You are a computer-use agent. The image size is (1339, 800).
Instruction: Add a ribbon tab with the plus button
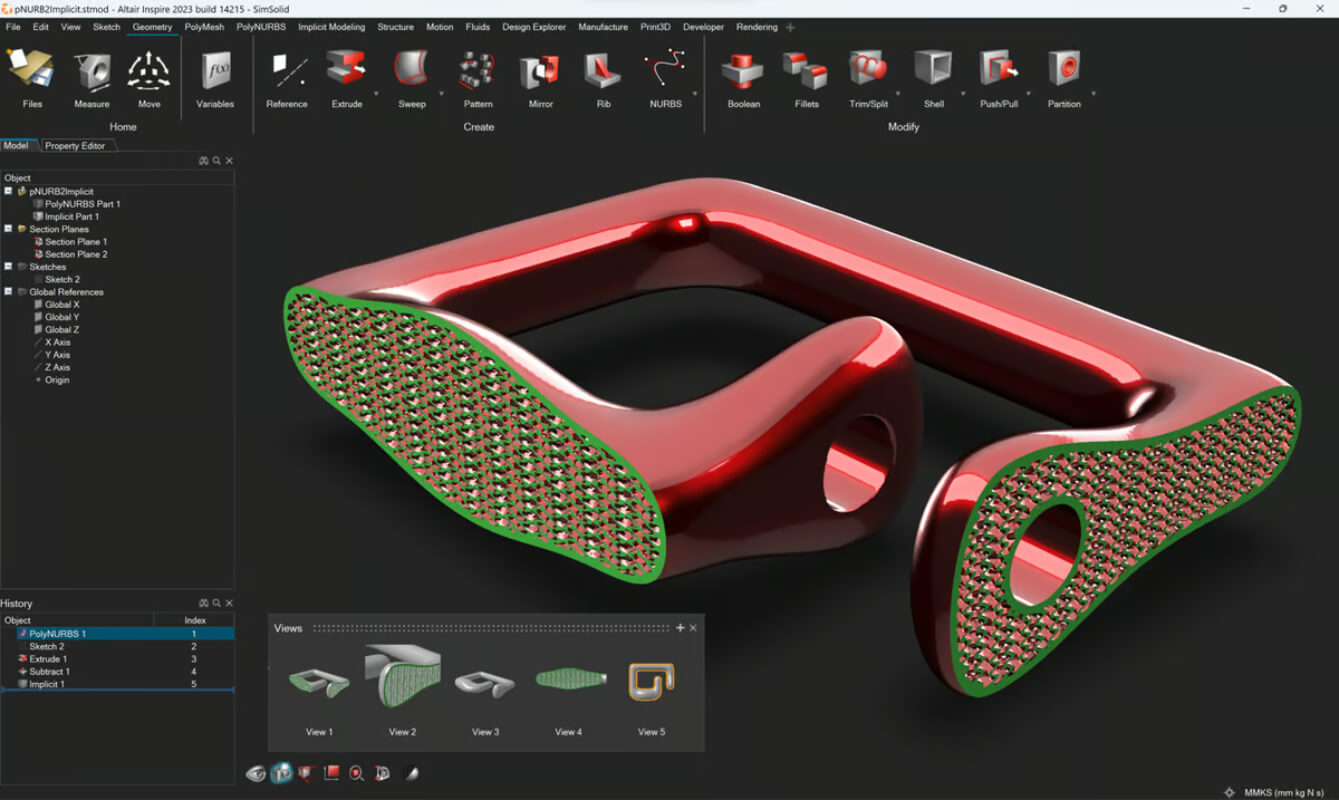[x=791, y=28]
